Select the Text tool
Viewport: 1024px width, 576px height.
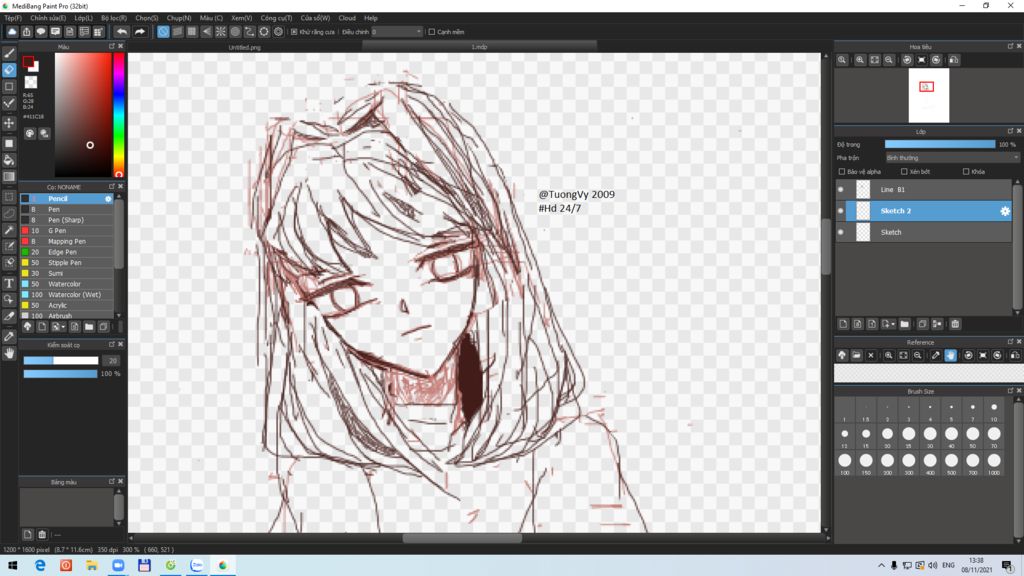pos(9,283)
